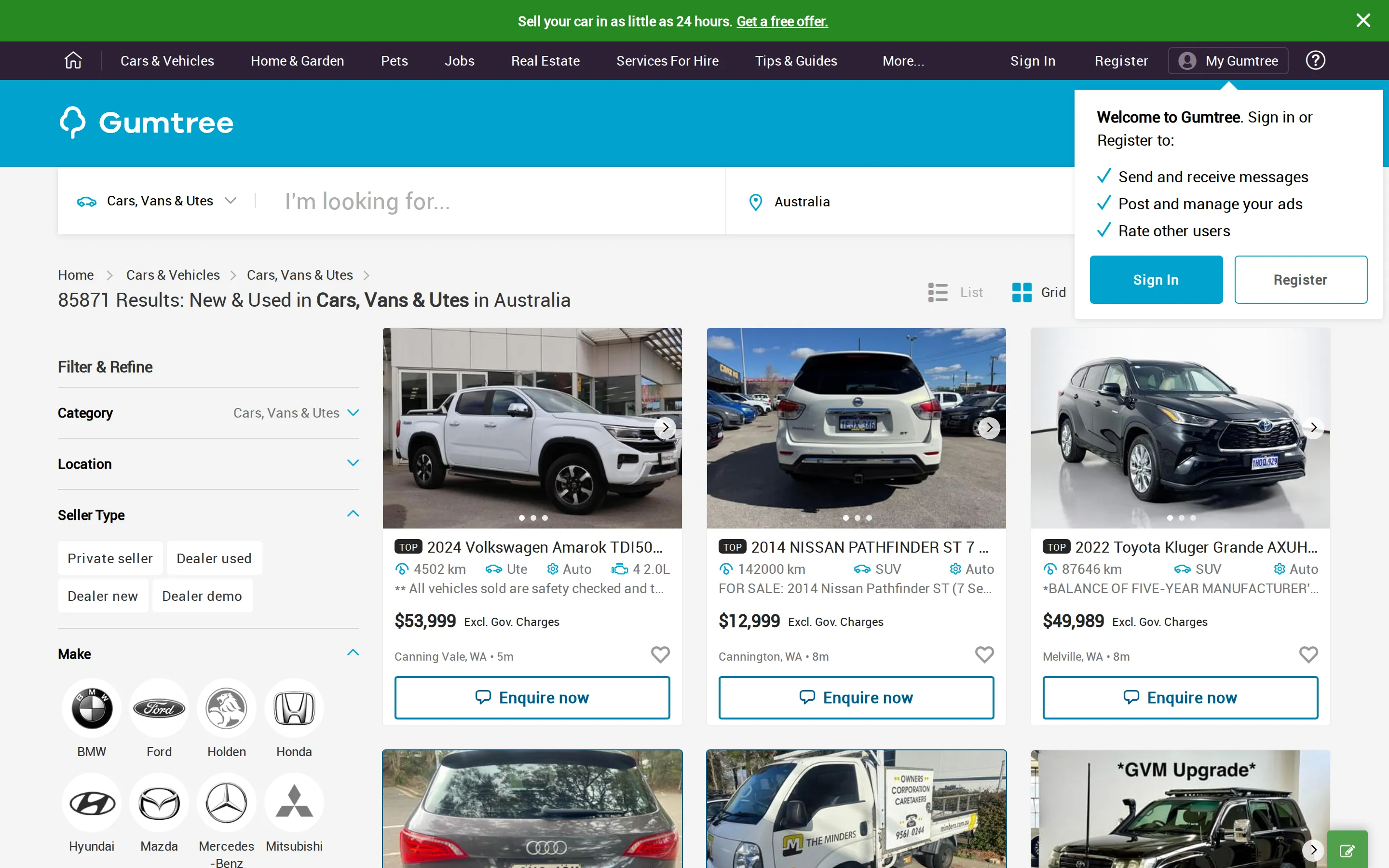Click the green feedback edit icon
1389x868 pixels.
(1347, 850)
